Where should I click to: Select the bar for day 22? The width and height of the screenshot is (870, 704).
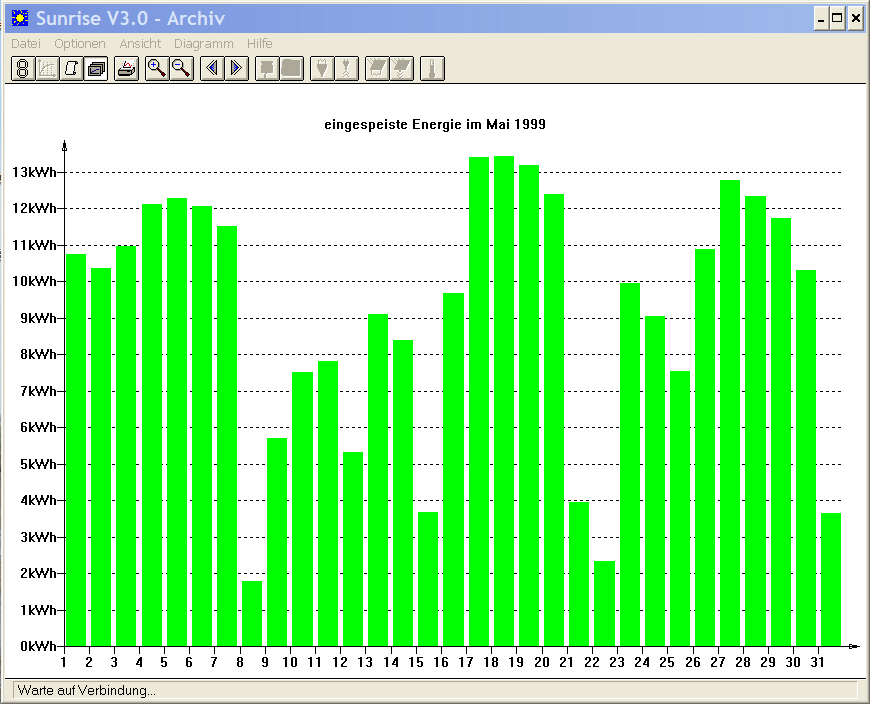coord(604,604)
